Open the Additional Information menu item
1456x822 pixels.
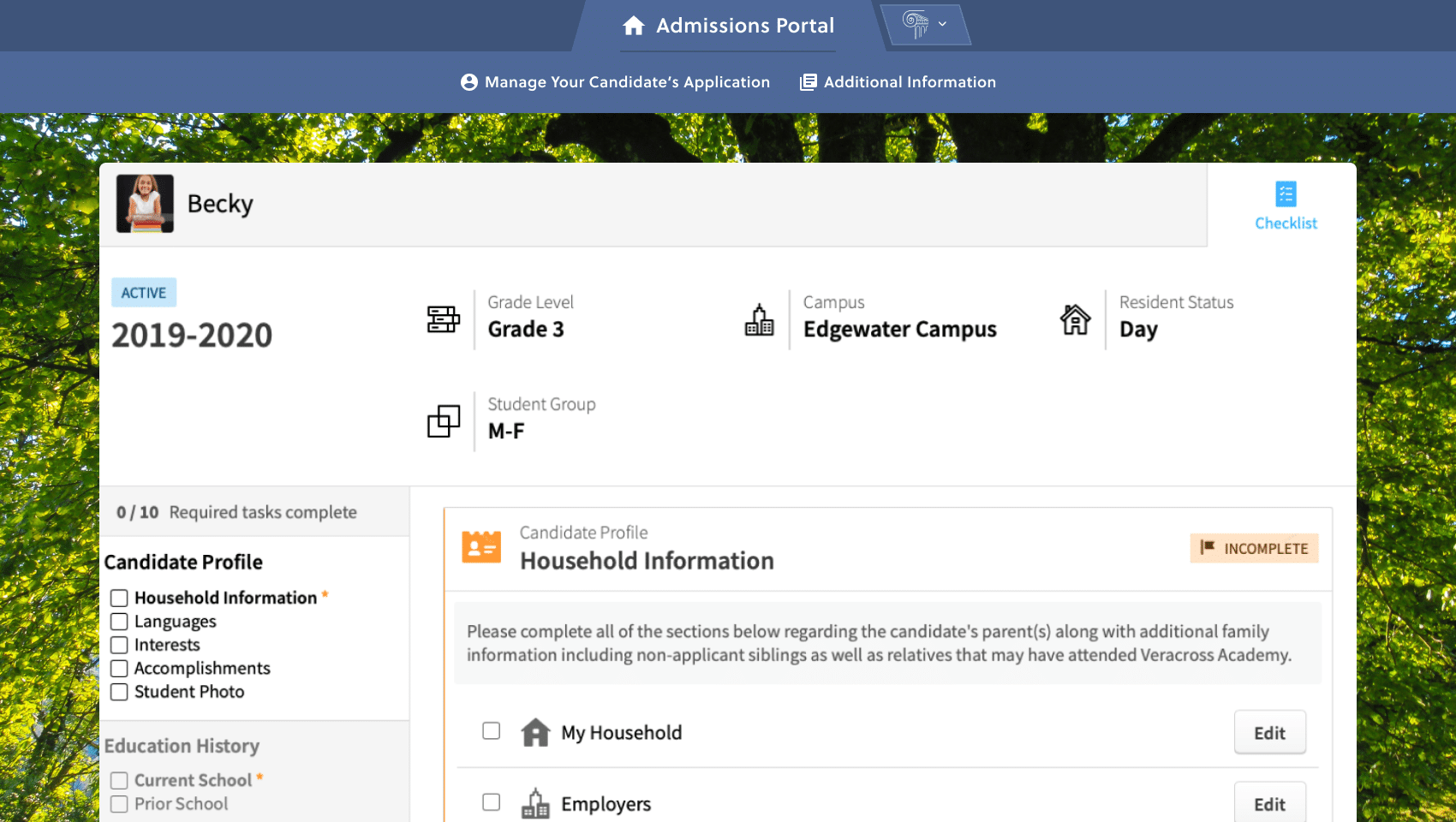coord(898,82)
